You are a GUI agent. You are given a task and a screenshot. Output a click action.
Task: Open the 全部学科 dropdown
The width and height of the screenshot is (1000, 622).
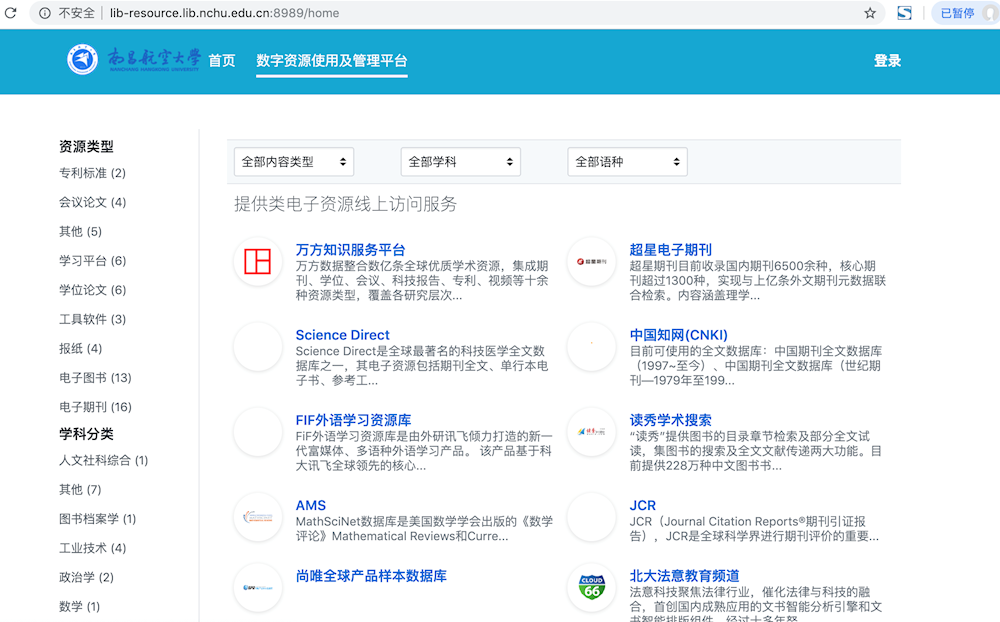click(460, 162)
